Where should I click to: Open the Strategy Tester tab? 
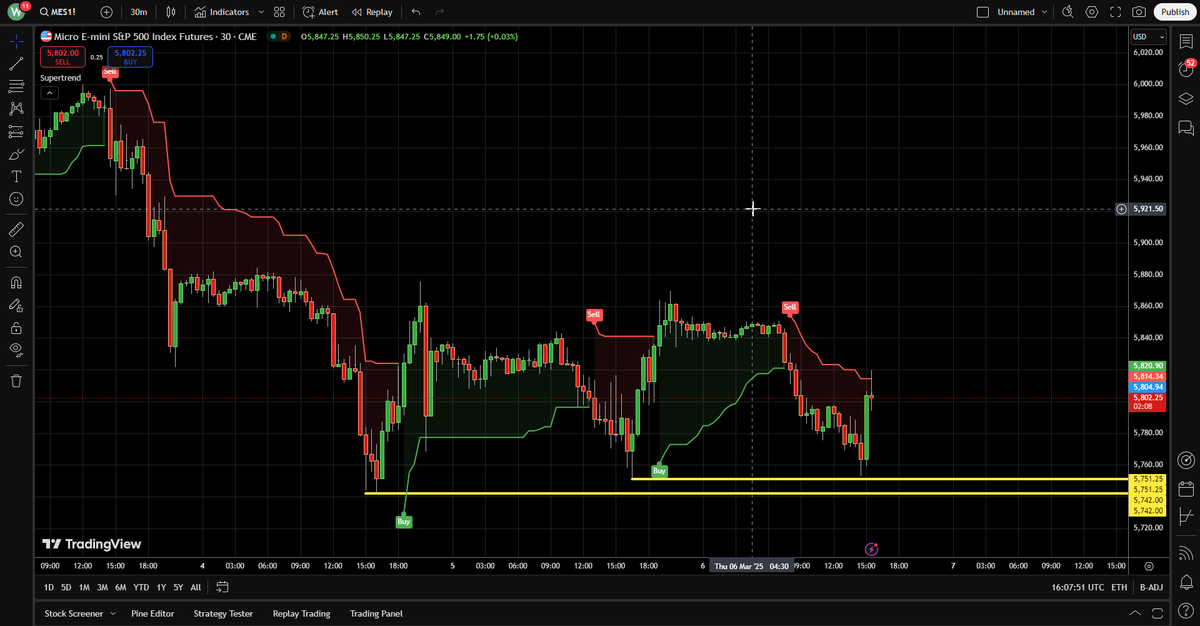(x=223, y=613)
